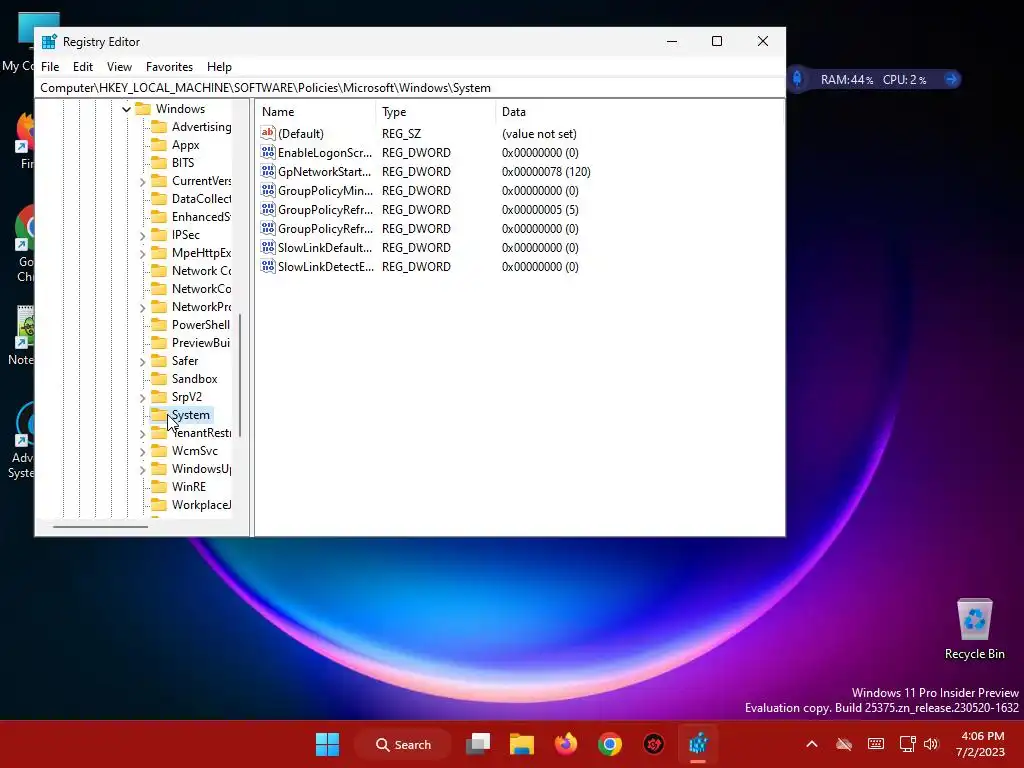Select the System key in tree
This screenshot has width=1024, height=768.
point(190,415)
